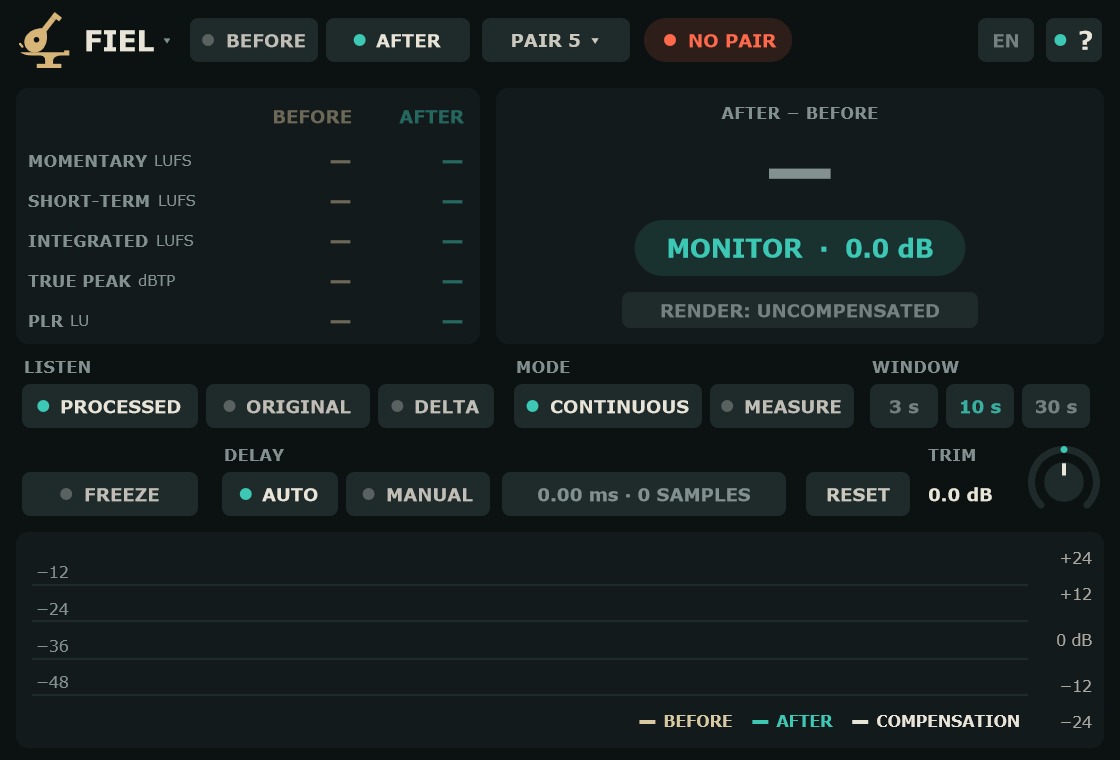Click the NO PAIR status indicator
This screenshot has height=760, width=1120.
click(x=718, y=40)
